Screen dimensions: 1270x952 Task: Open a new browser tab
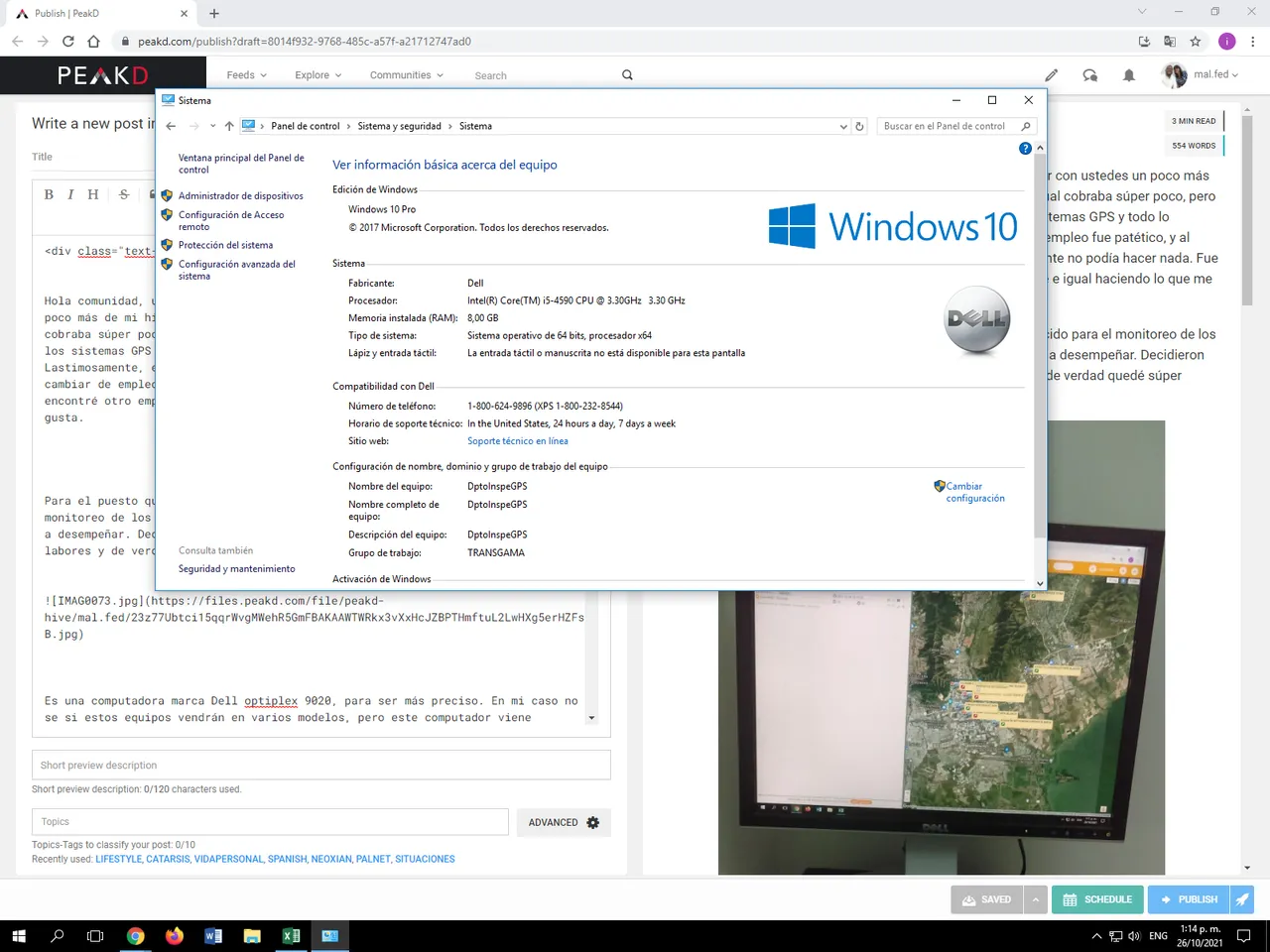point(214,13)
